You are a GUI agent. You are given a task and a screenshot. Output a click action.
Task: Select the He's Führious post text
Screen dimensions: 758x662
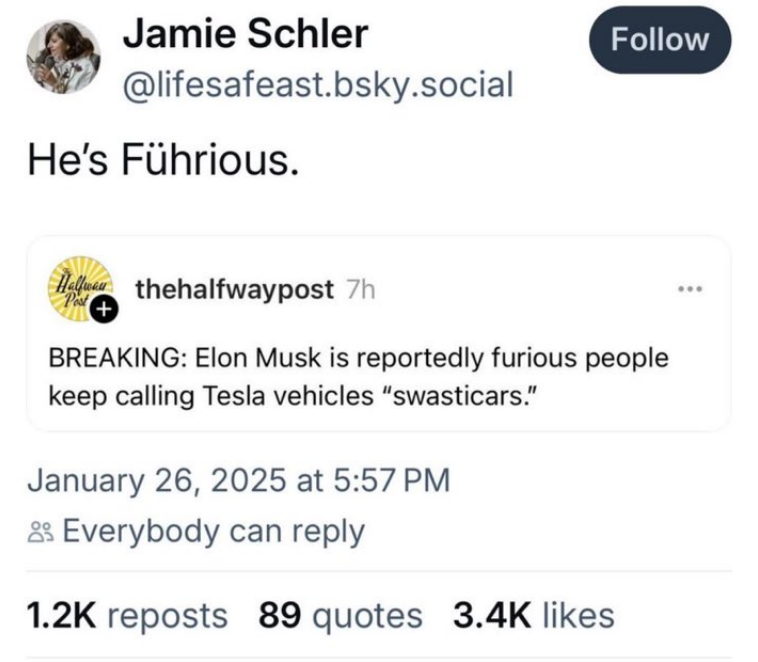[163, 161]
